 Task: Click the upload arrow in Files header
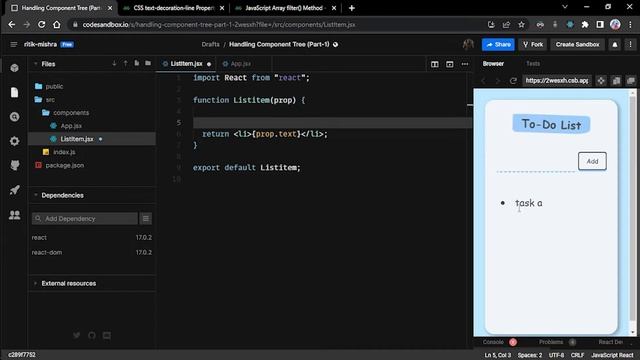click(125, 63)
